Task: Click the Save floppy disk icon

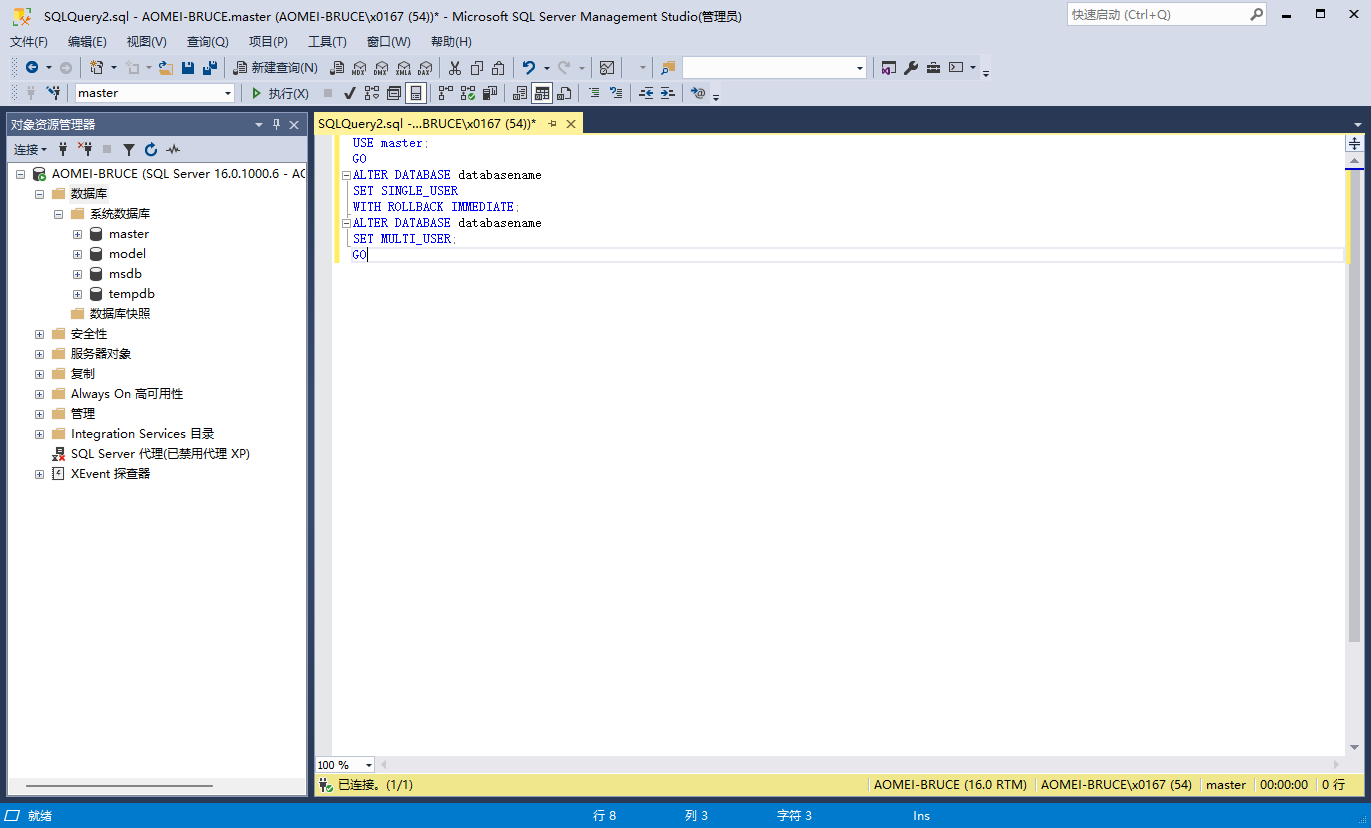Action: tap(188, 68)
